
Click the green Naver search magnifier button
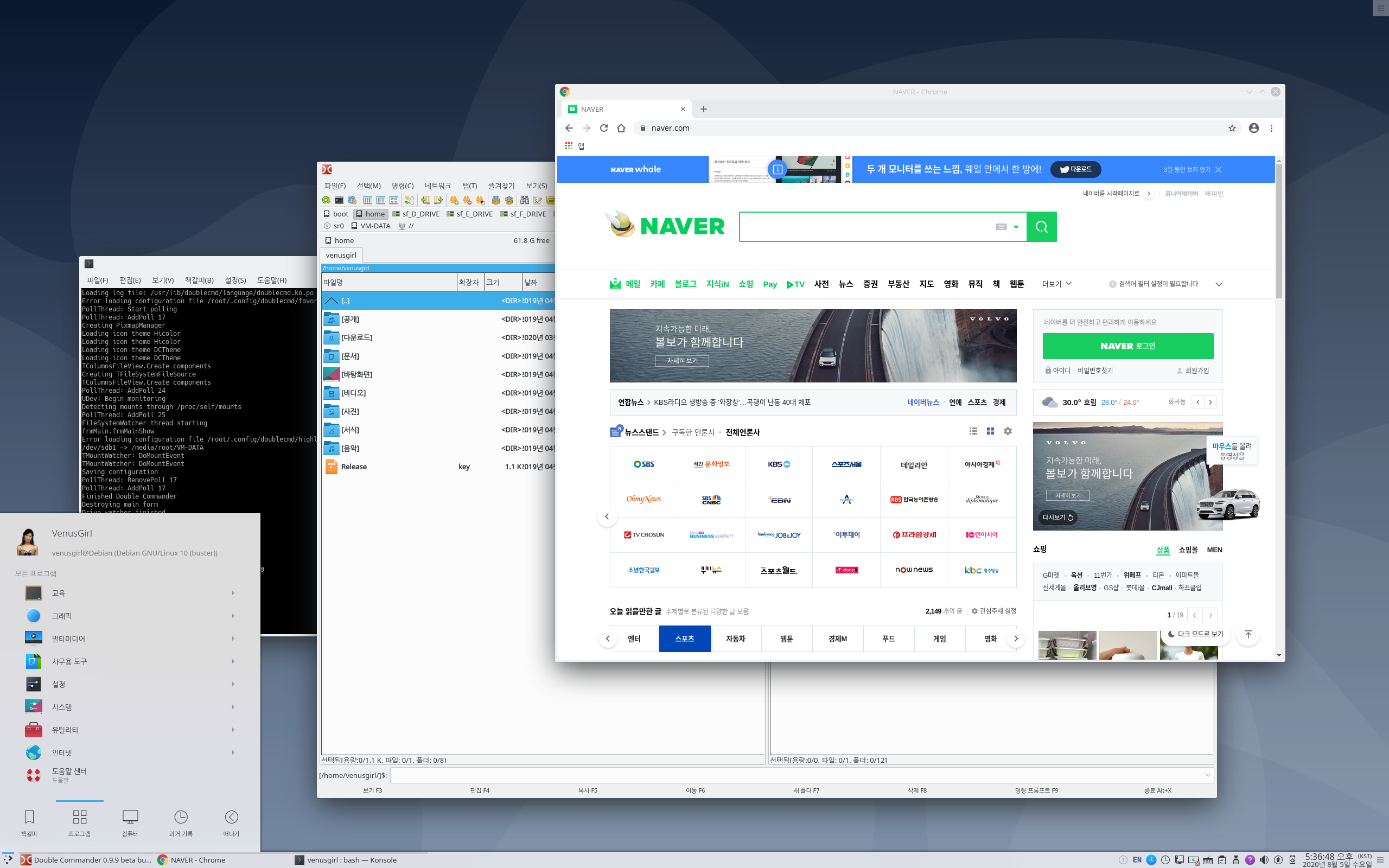[x=1041, y=227]
